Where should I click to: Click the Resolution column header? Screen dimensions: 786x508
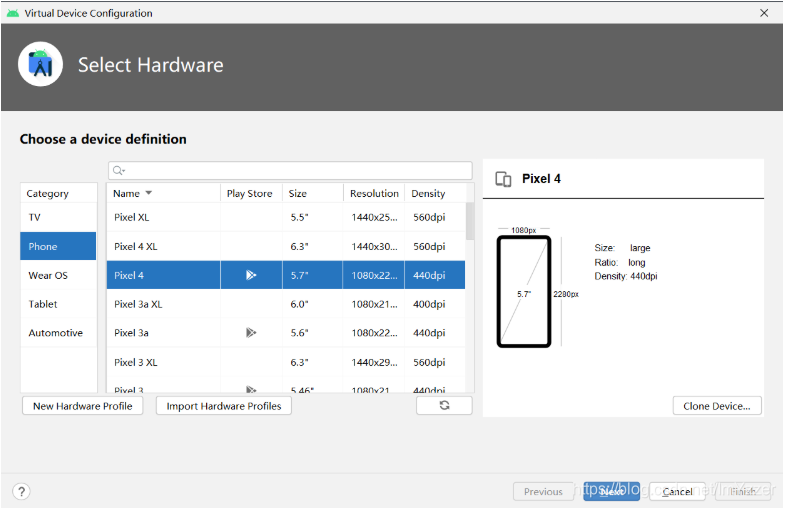pos(374,193)
